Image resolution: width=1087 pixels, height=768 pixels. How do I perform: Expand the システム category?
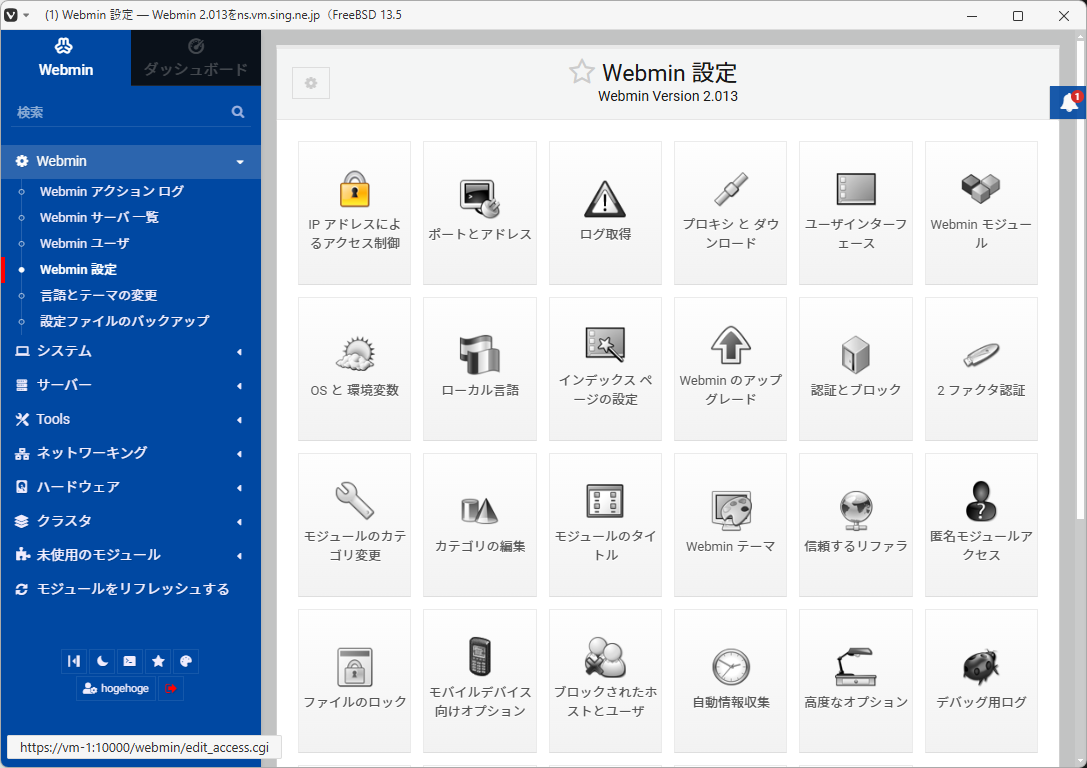pos(131,351)
